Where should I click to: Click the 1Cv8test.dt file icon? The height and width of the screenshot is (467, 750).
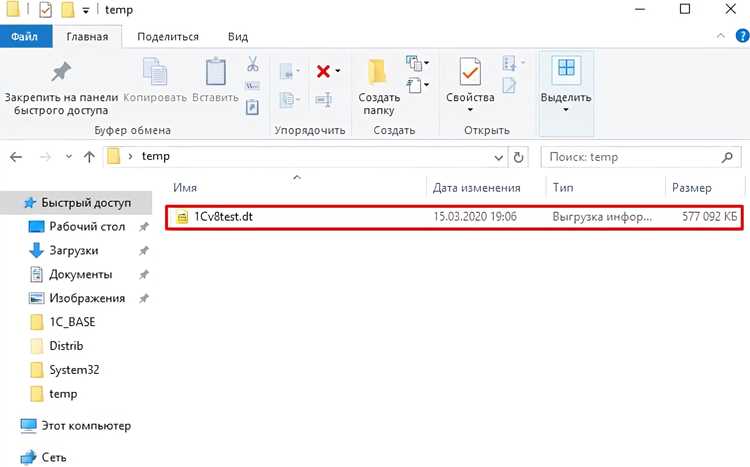(182, 217)
